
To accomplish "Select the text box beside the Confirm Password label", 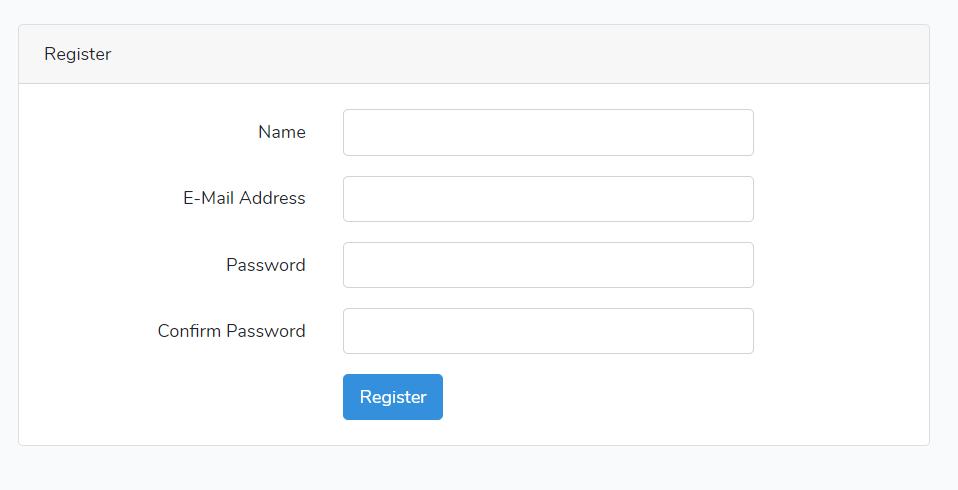I will pyautogui.click(x=548, y=331).
